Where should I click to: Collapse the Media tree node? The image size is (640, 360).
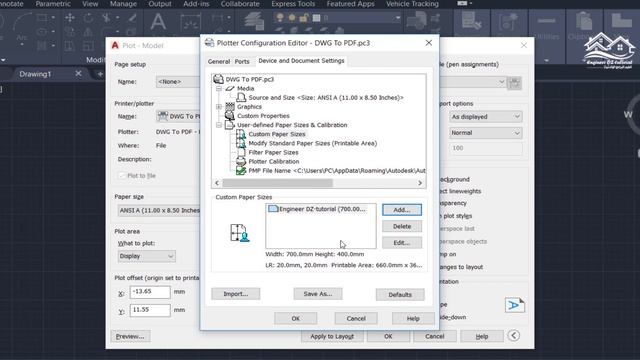pyautogui.click(x=219, y=88)
